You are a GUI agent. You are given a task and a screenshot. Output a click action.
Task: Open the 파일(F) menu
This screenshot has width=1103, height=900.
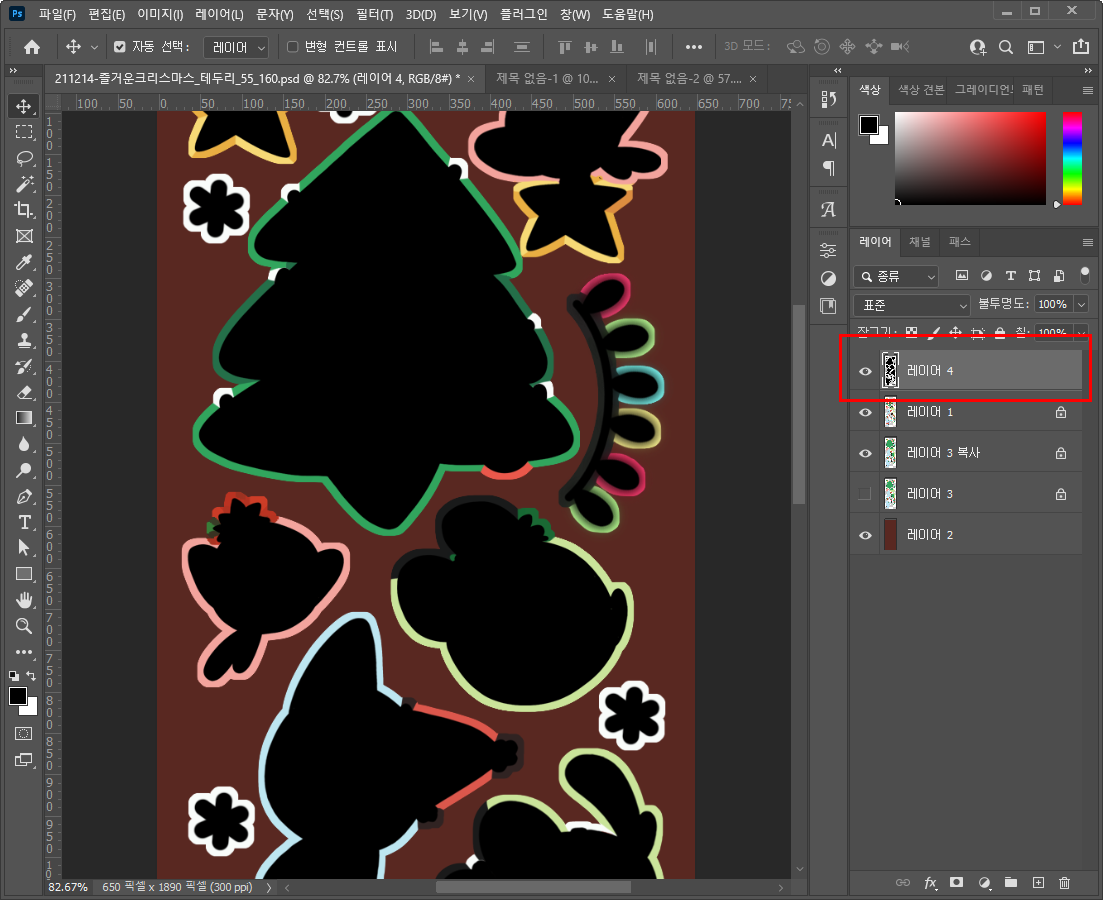57,15
